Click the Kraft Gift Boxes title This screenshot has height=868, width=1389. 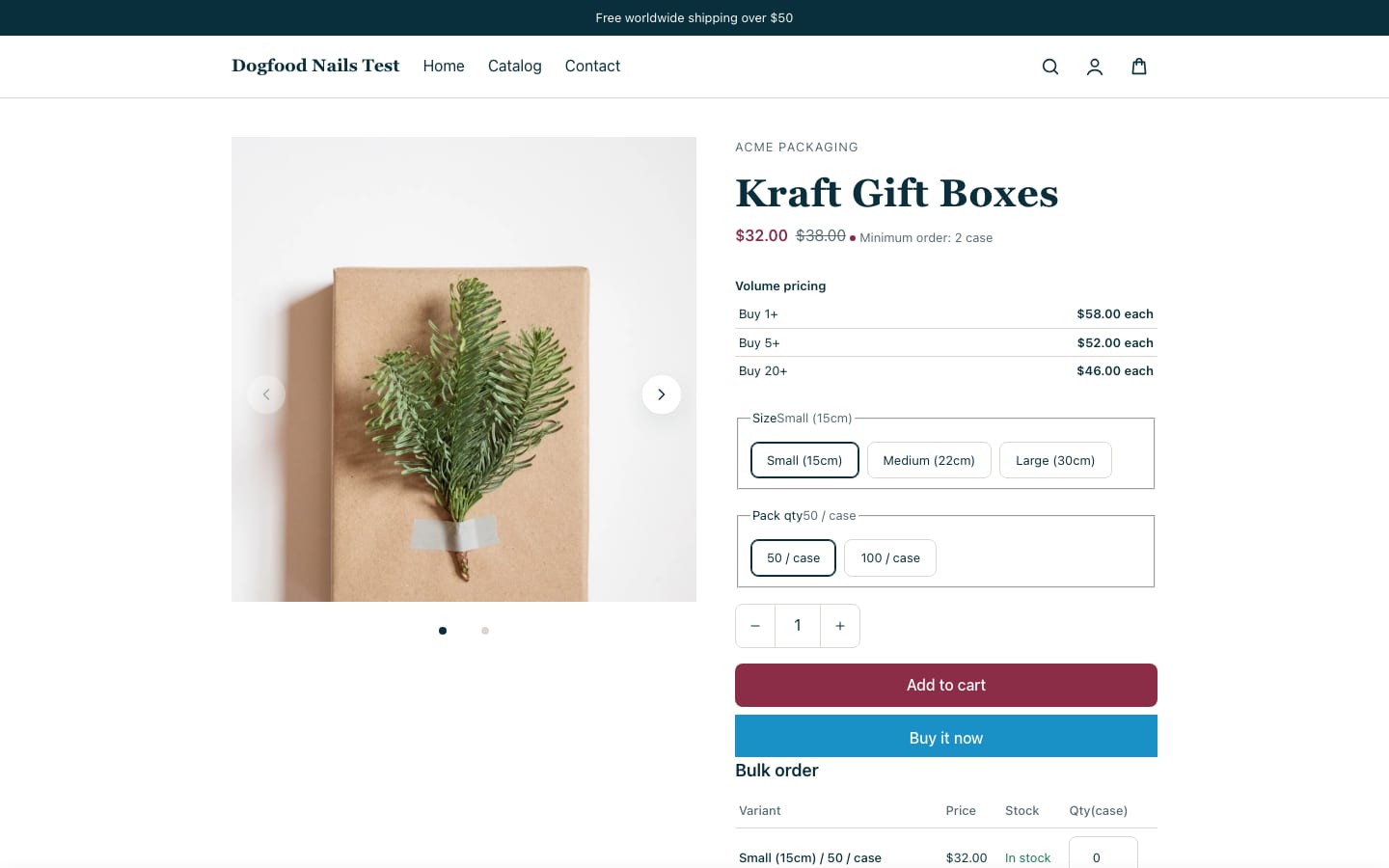pyautogui.click(x=897, y=193)
